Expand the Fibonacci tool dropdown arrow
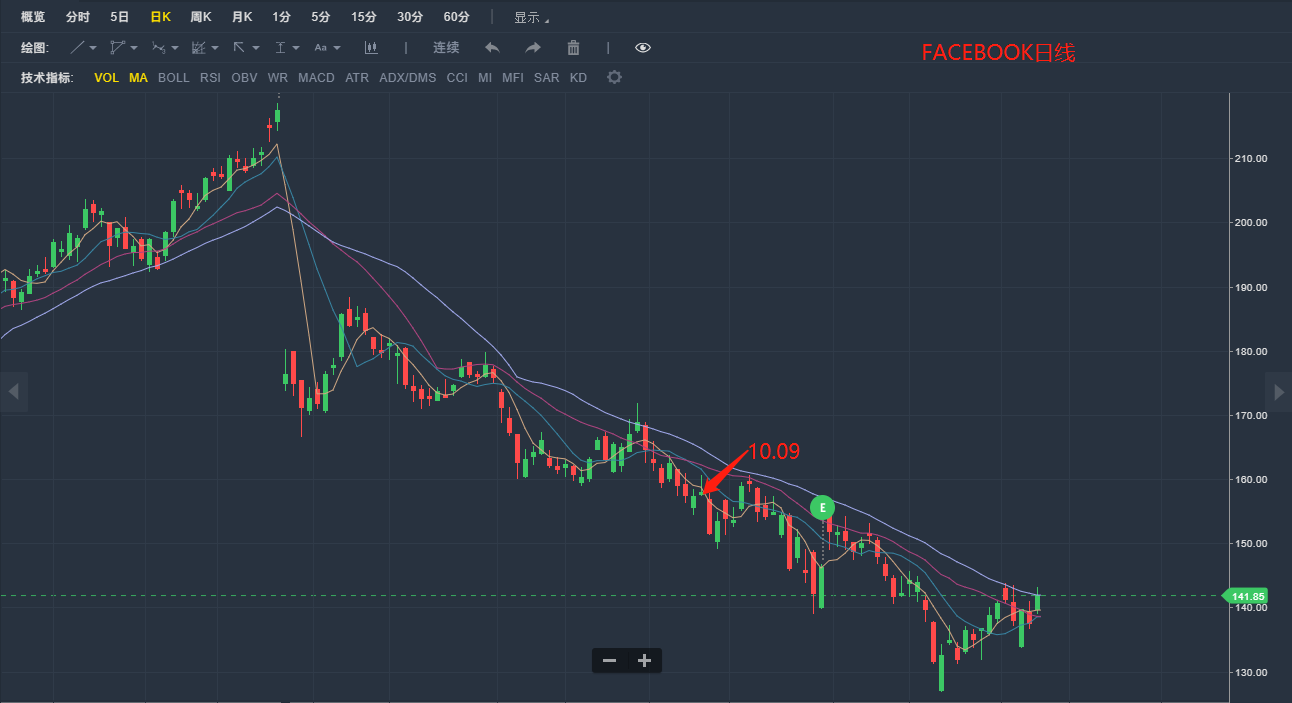 (215, 48)
